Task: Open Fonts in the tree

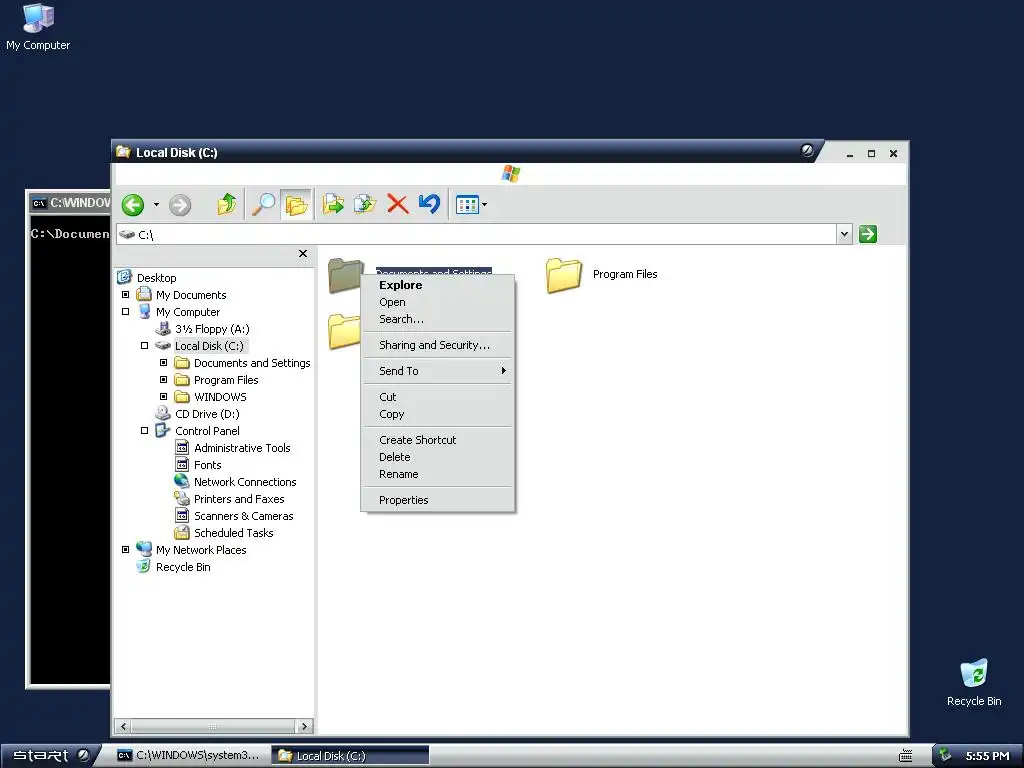Action: 208,465
